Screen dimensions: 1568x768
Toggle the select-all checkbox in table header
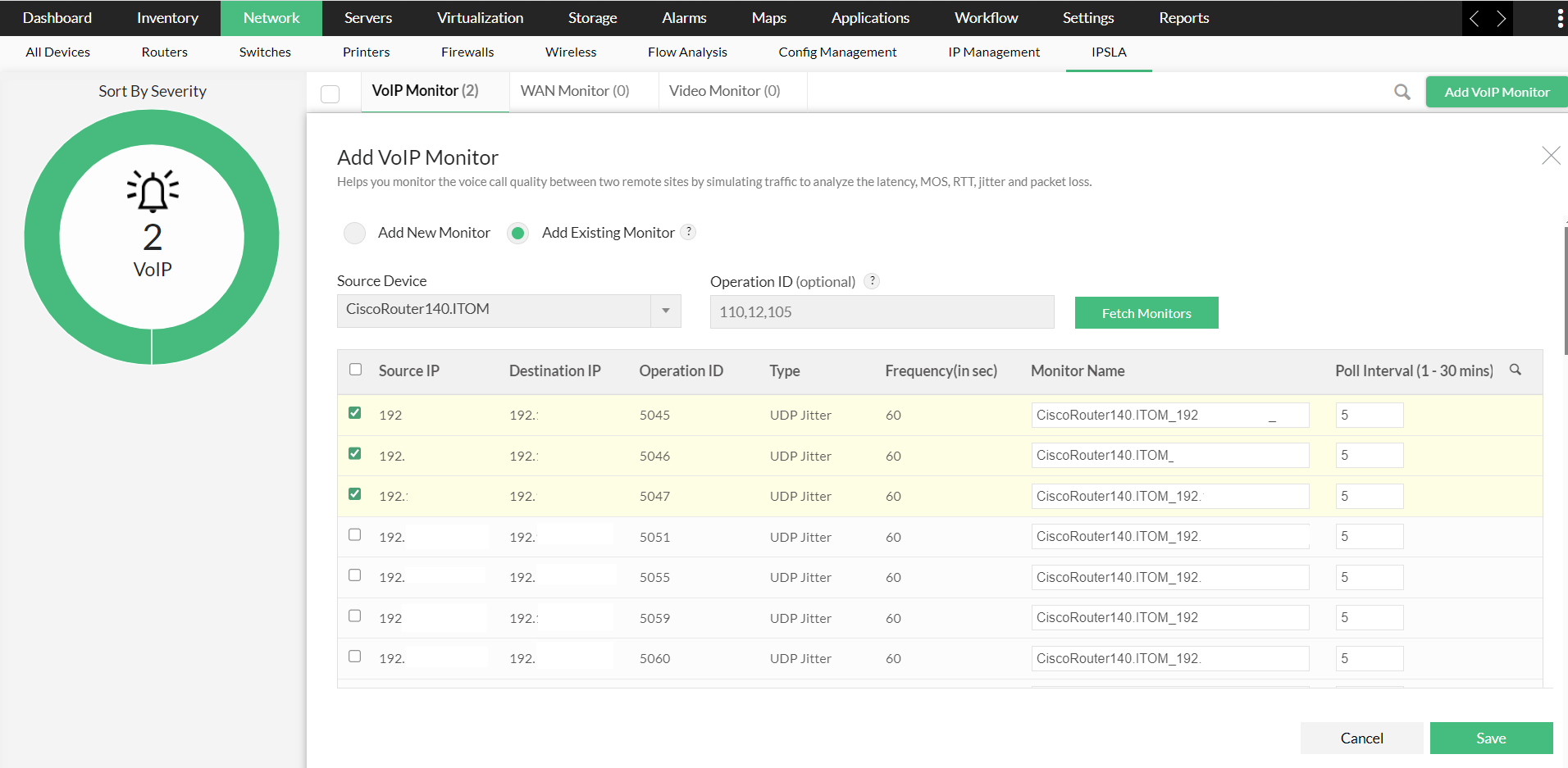(x=355, y=370)
